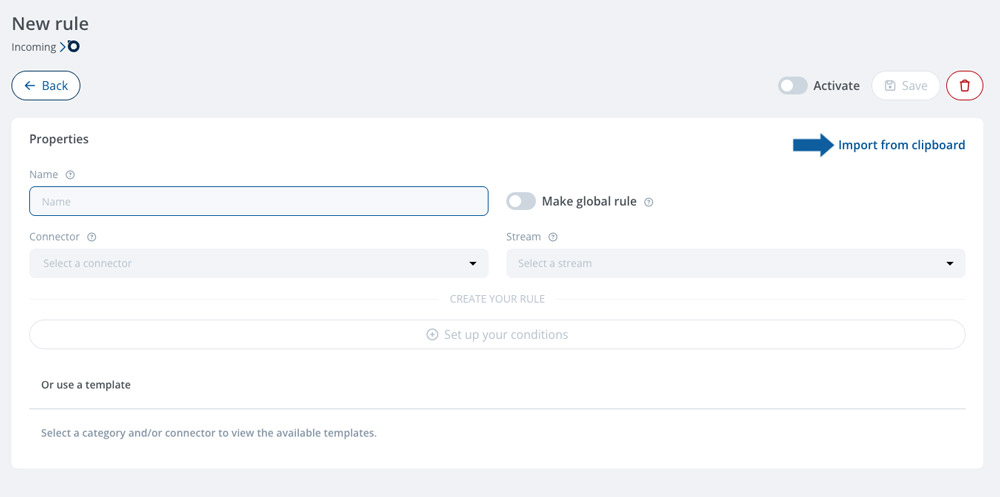Click the help icon next to Connector
1000x497 pixels.
pos(91,237)
